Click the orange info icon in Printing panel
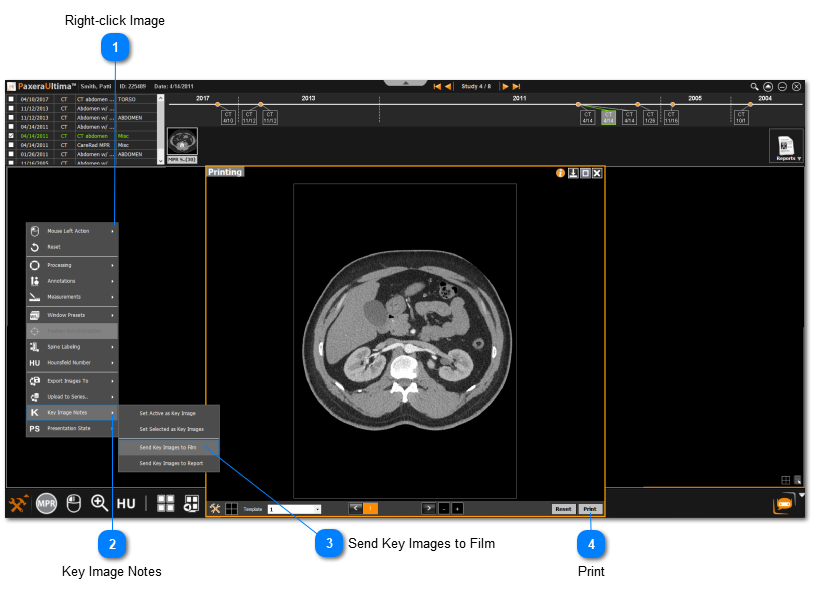Viewport: 814px width, 595px height. 561,173
